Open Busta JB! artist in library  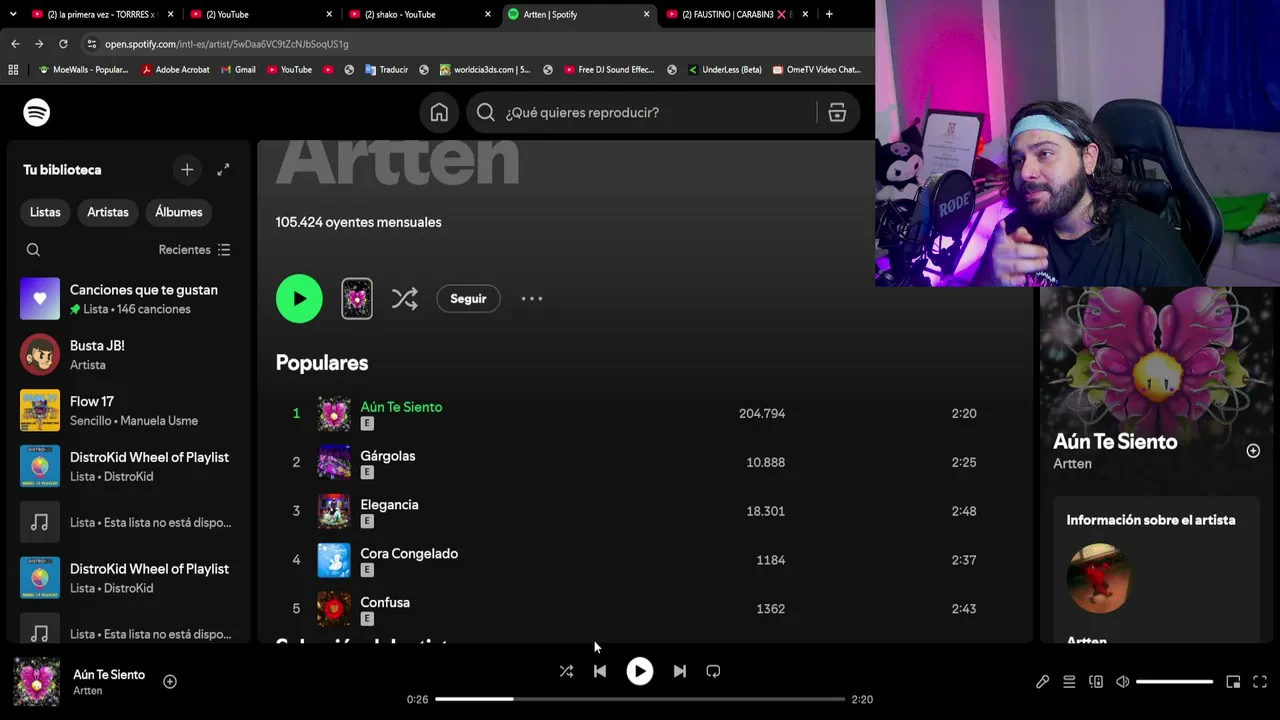[x=128, y=355]
